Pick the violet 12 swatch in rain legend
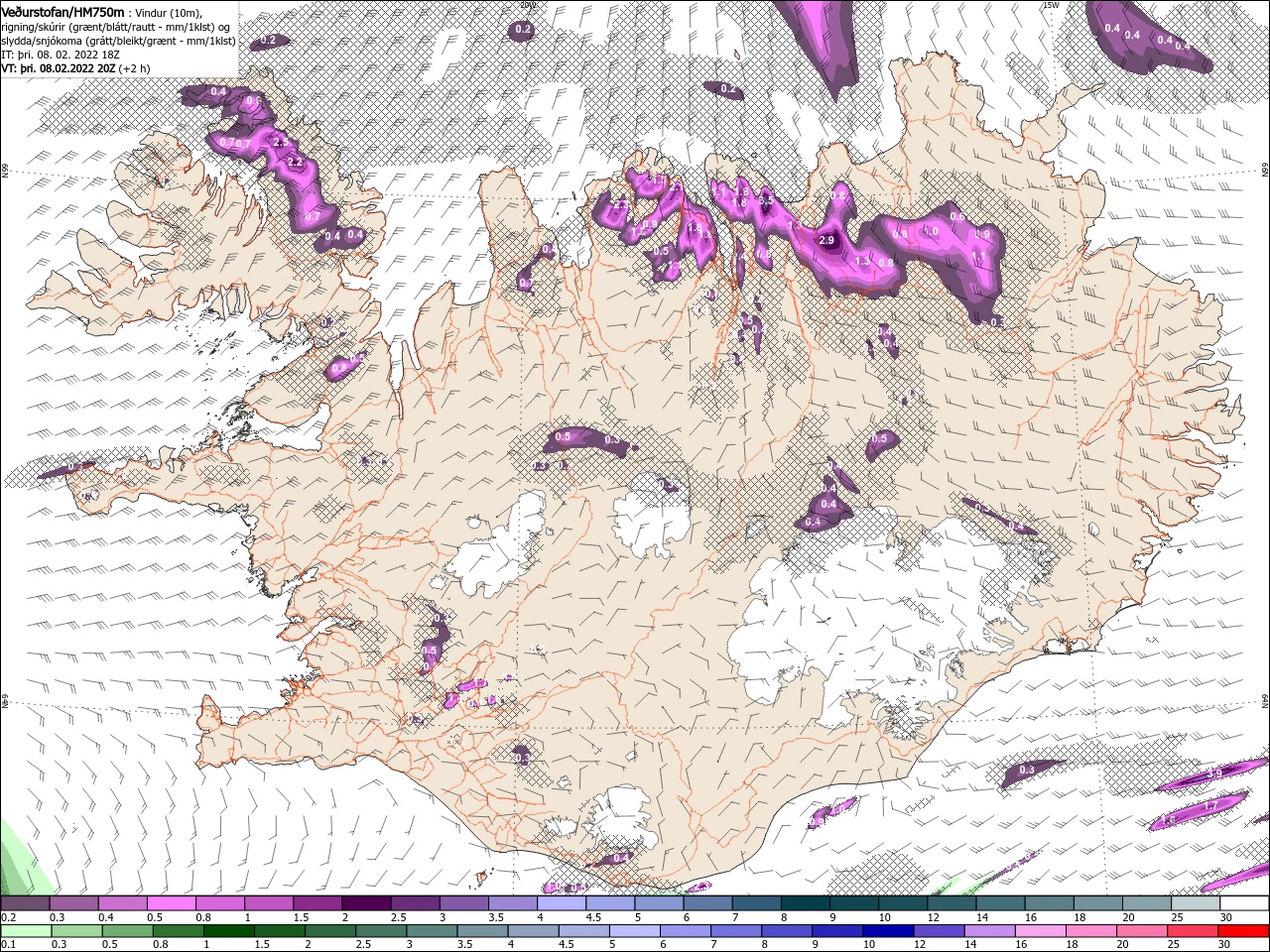The image size is (1270, 952). click(940, 930)
